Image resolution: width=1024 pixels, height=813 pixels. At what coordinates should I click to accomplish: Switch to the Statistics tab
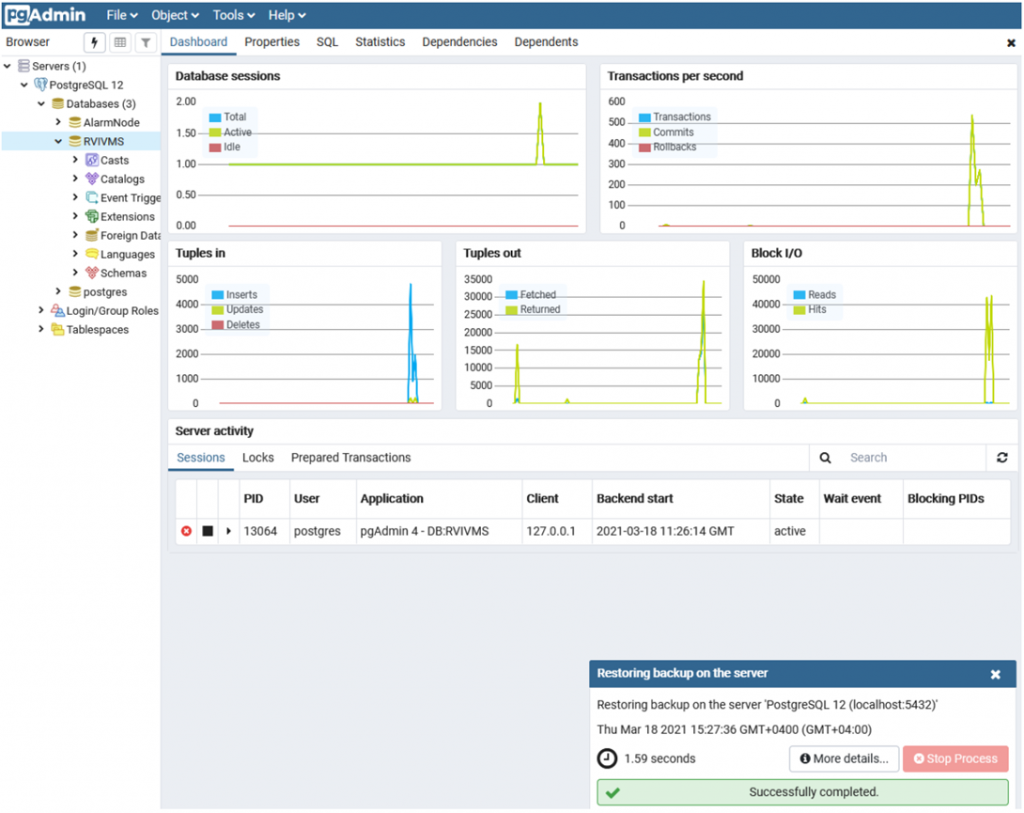click(380, 42)
